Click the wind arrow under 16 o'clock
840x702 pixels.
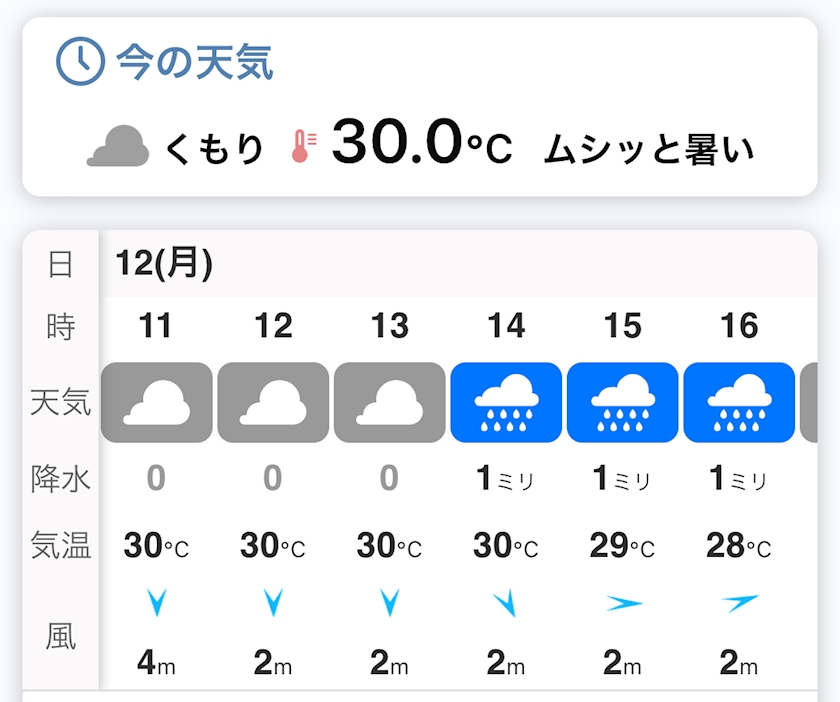point(740,603)
